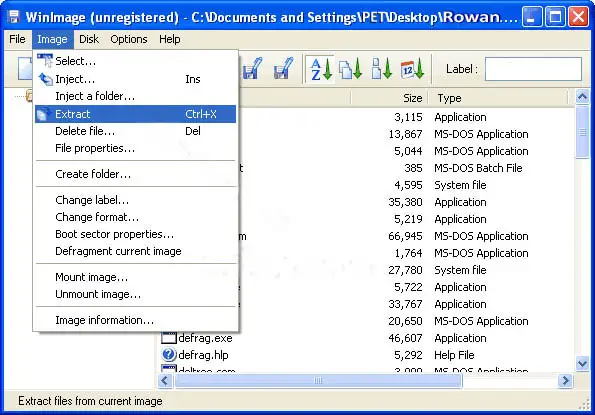
Task: Click the vertical scrollbar down arrow
Action: [x=582, y=363]
